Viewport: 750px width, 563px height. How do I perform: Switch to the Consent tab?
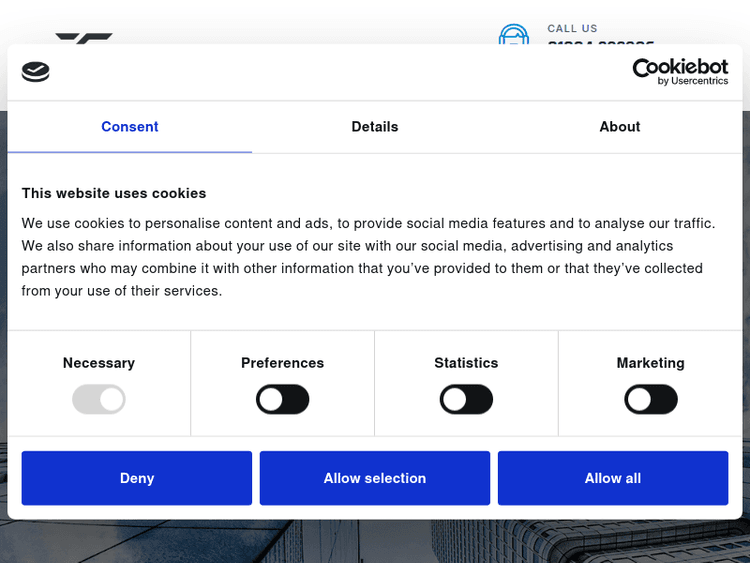coord(130,127)
